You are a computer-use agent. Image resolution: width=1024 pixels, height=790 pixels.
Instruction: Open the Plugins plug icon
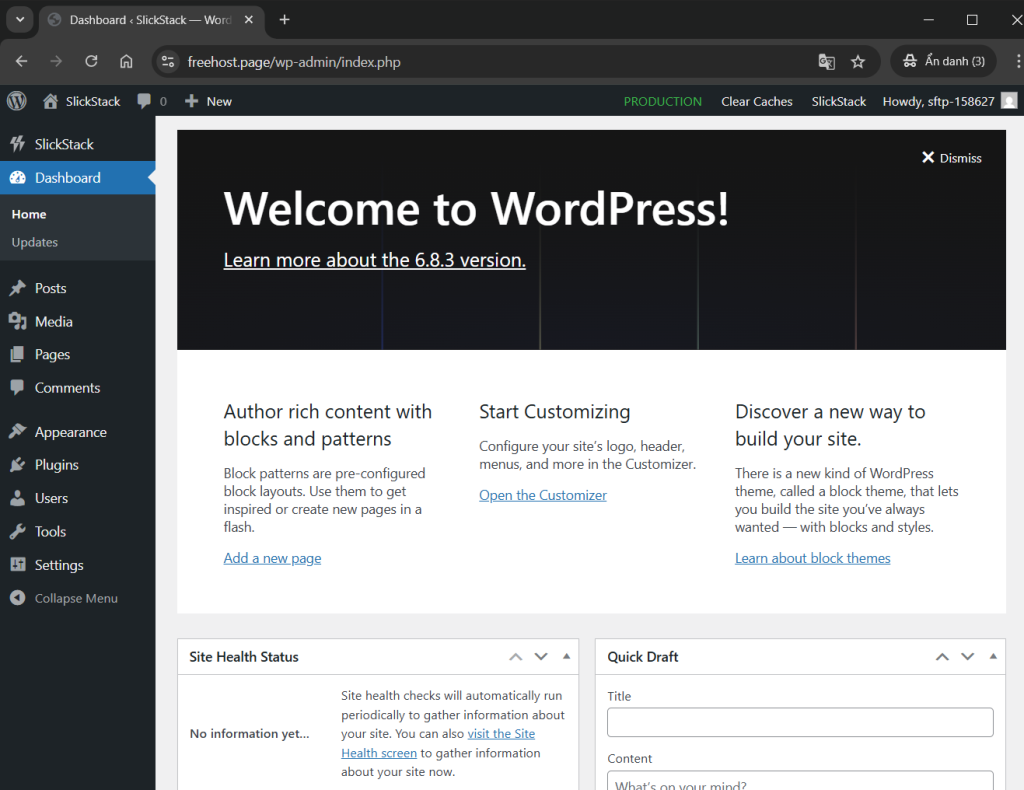[18, 464]
